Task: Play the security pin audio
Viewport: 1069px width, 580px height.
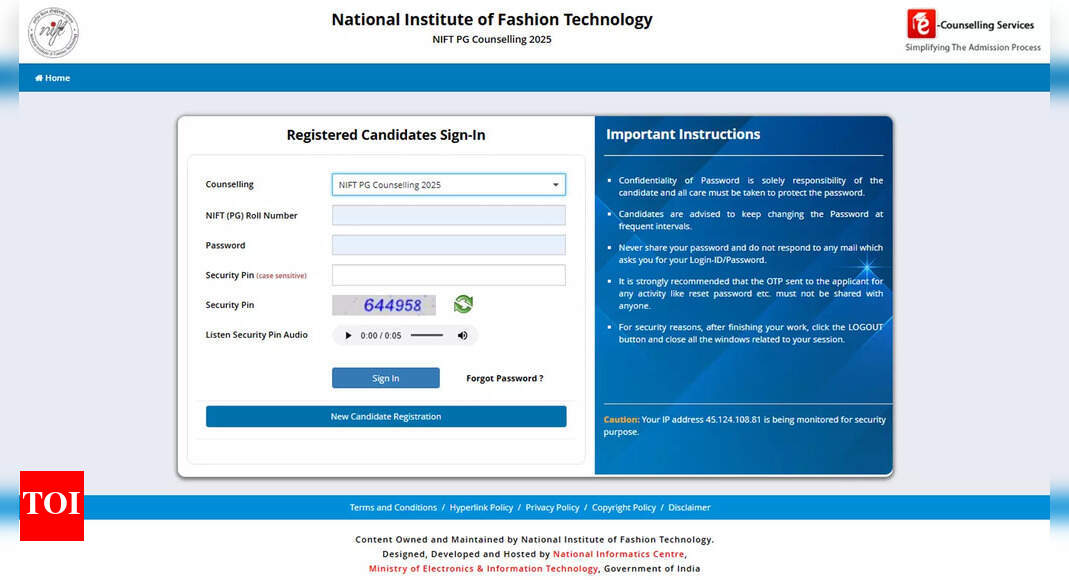Action: [348, 336]
